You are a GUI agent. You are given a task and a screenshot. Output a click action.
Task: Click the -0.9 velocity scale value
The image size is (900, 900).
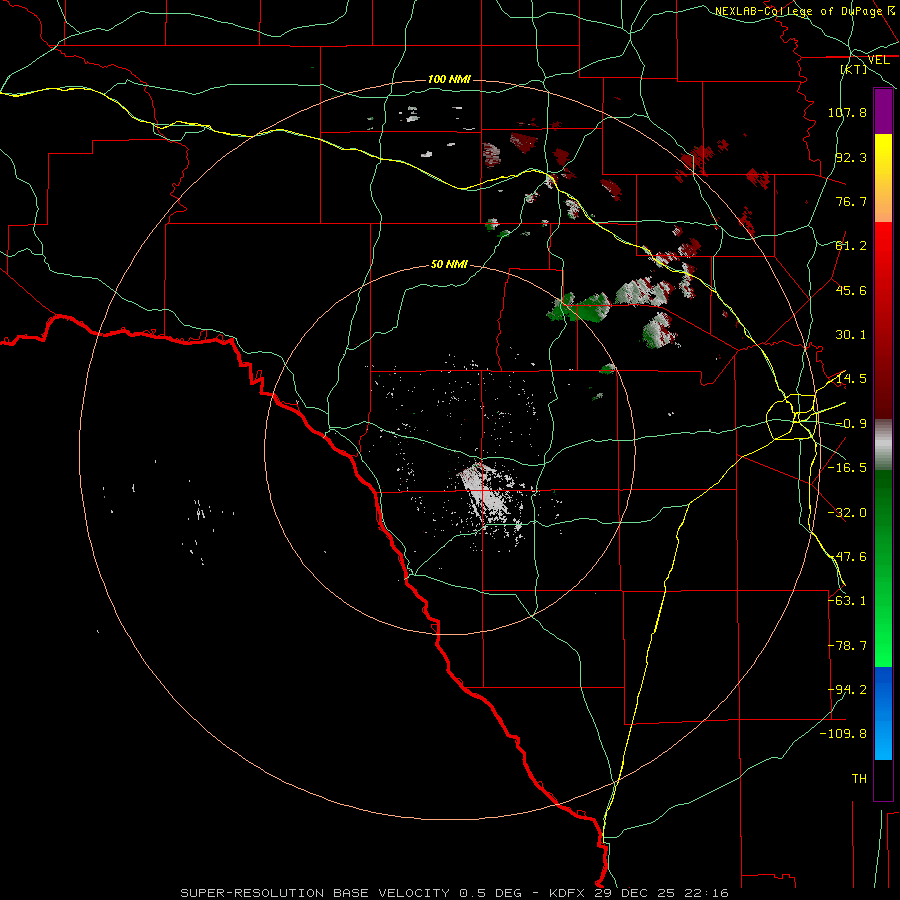(x=851, y=424)
